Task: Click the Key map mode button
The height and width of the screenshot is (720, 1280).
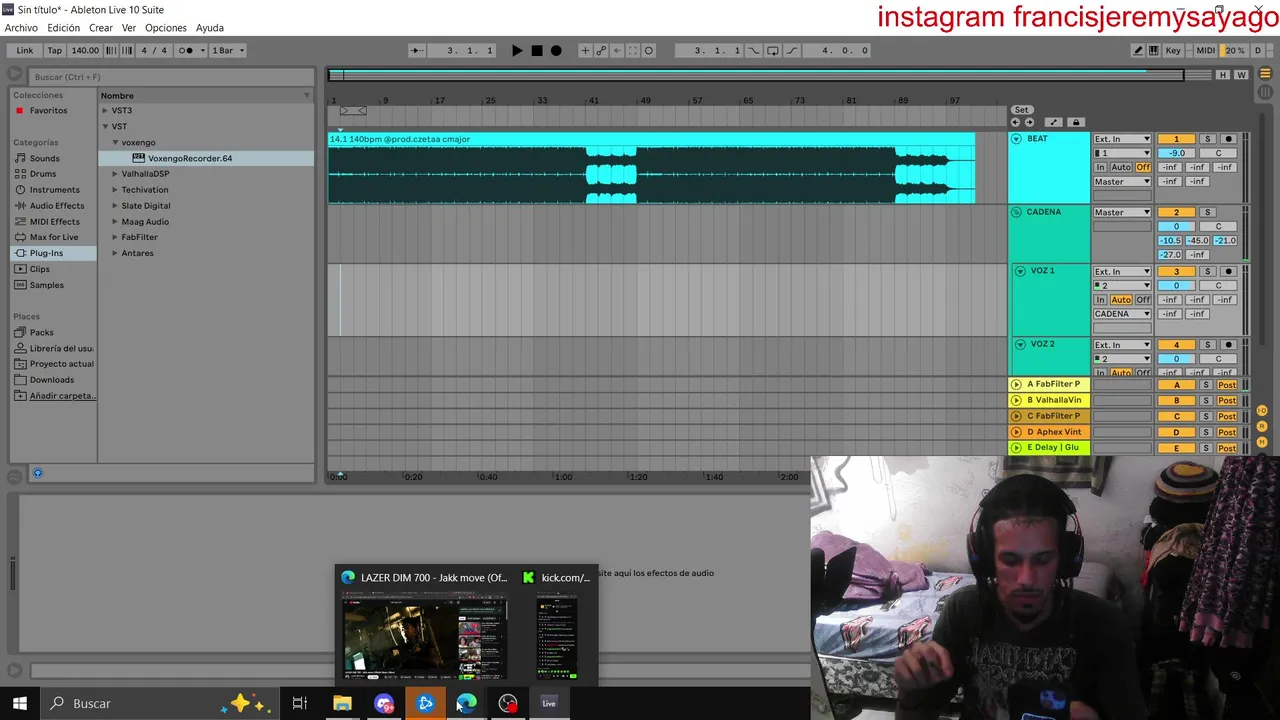Action: pos(1173,51)
